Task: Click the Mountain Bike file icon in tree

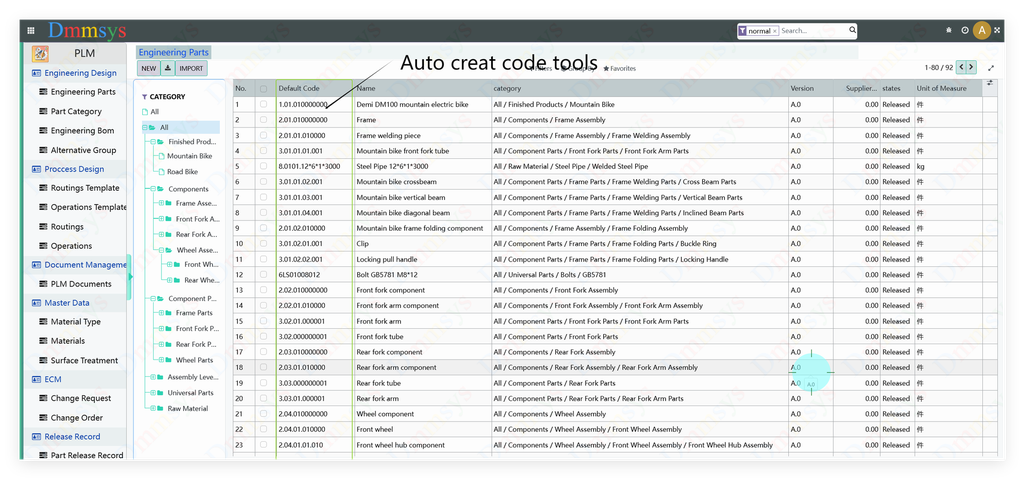Action: click(x=161, y=156)
